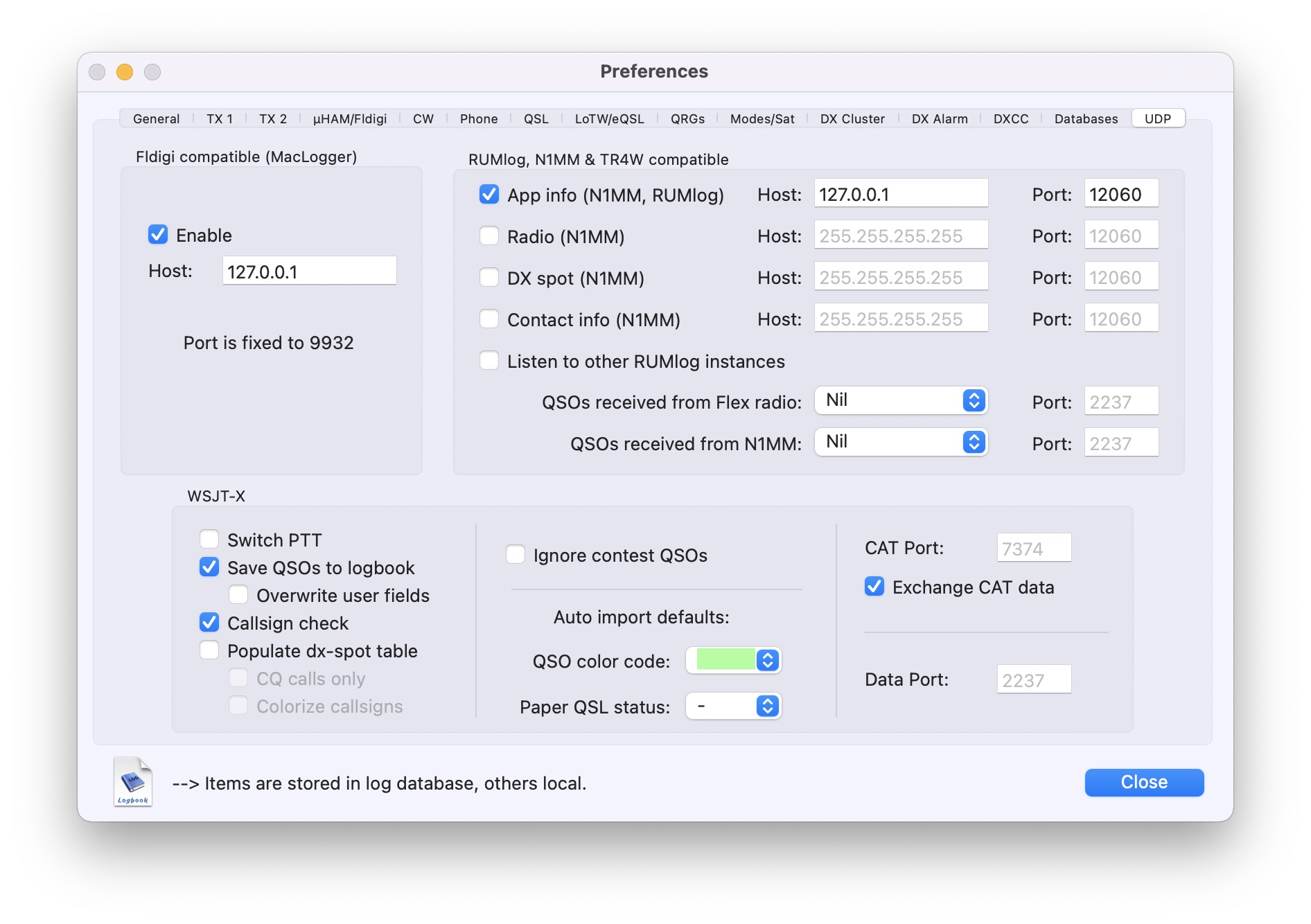Tick Listen to other RUMlog instances
The width and height of the screenshot is (1311, 924).
489,361
